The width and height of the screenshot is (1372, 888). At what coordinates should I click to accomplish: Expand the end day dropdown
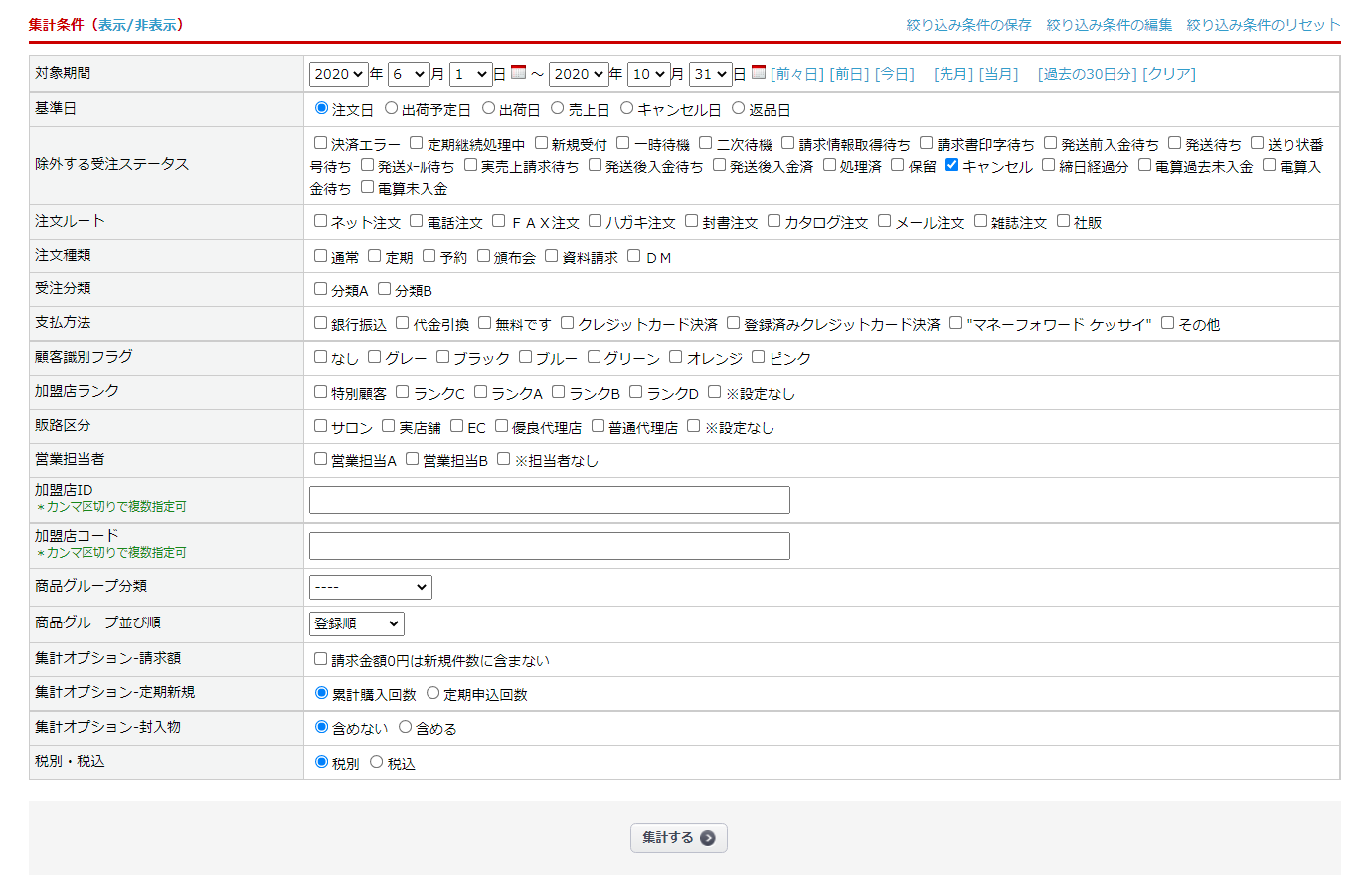point(710,74)
